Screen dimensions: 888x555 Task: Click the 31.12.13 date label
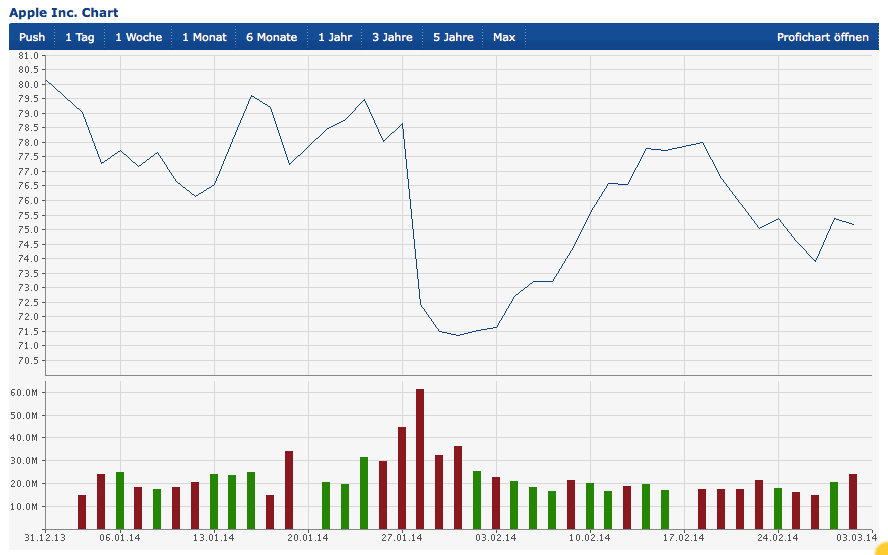tap(45, 538)
